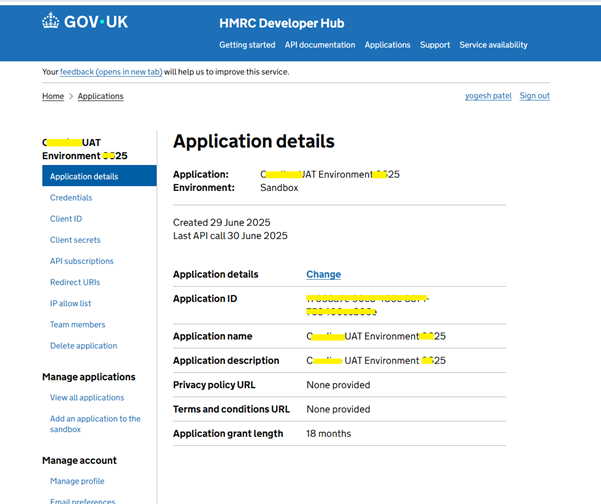Open View all applications
Image resolution: width=601 pixels, height=504 pixels.
pyautogui.click(x=87, y=397)
